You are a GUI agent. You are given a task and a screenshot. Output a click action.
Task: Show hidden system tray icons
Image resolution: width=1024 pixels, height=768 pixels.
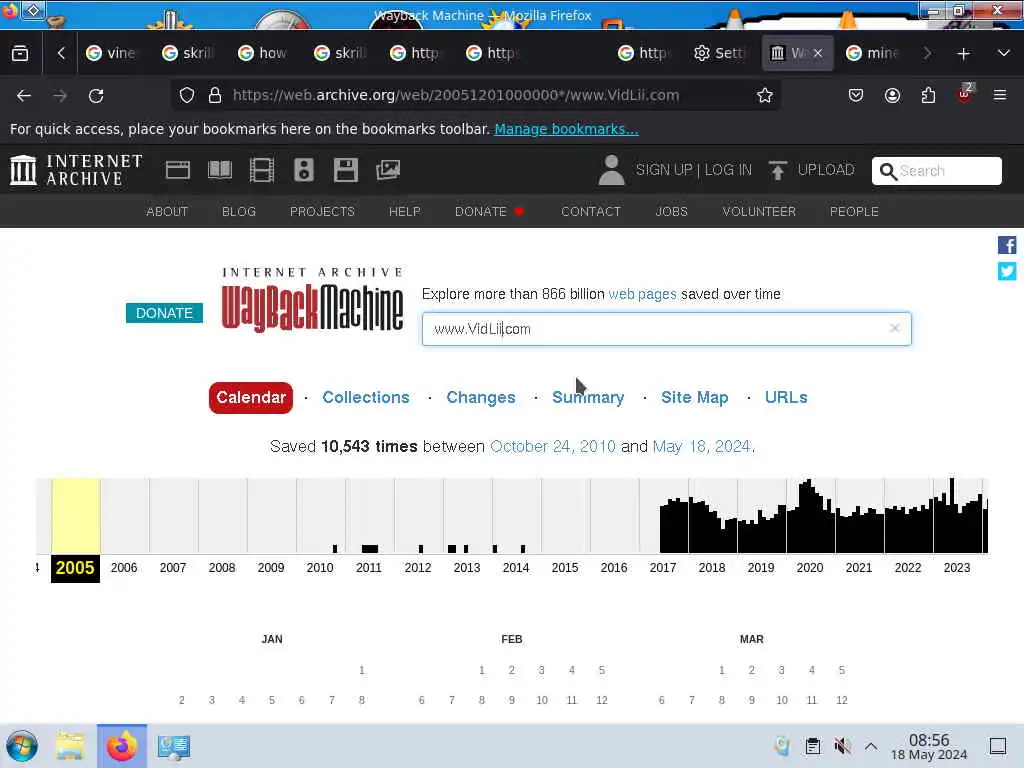tap(871, 746)
